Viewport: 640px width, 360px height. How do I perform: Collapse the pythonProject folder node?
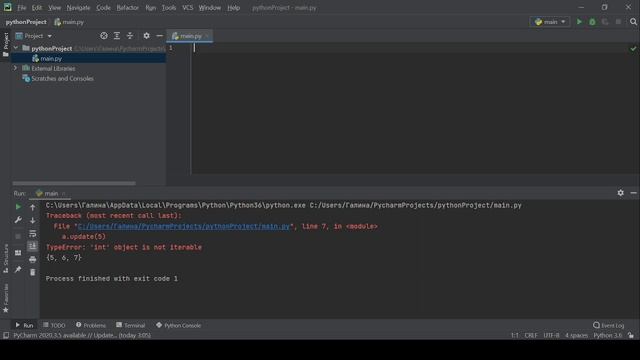[16, 48]
